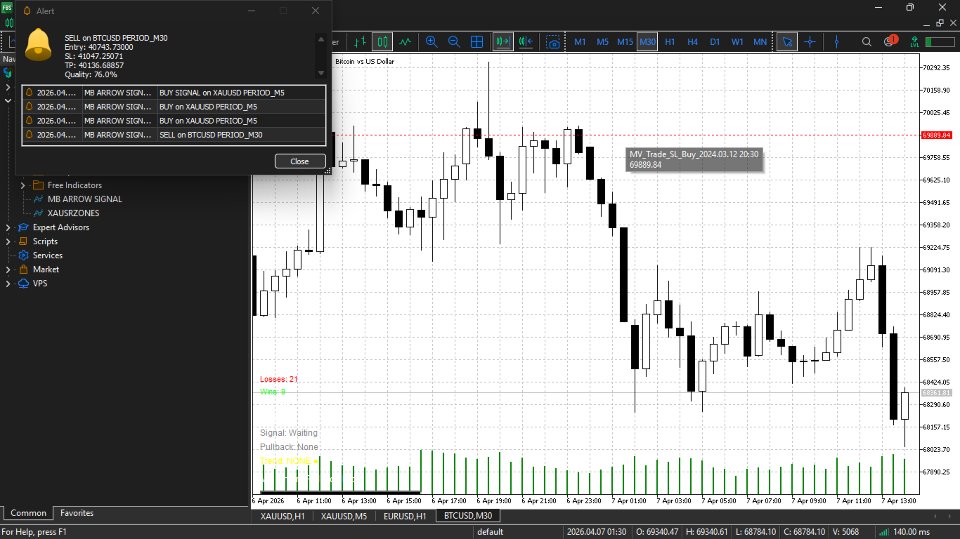Select the BTCUSD,M30 chart tab
The width and height of the screenshot is (960, 539).
[468, 516]
